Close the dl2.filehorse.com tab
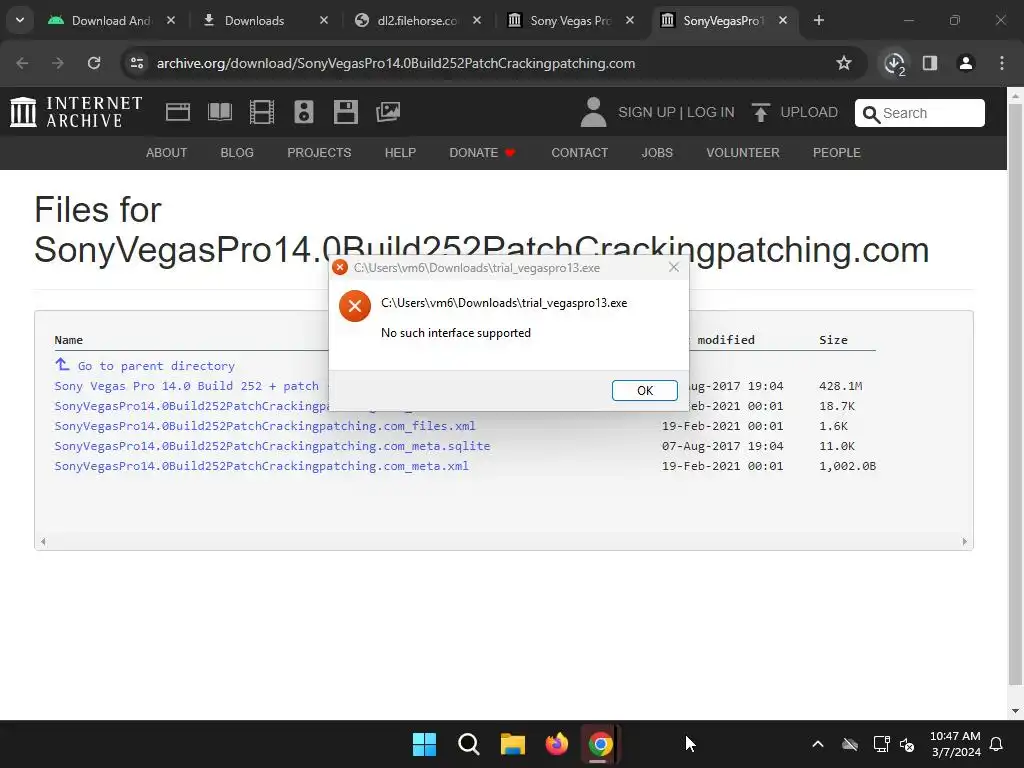 (477, 20)
